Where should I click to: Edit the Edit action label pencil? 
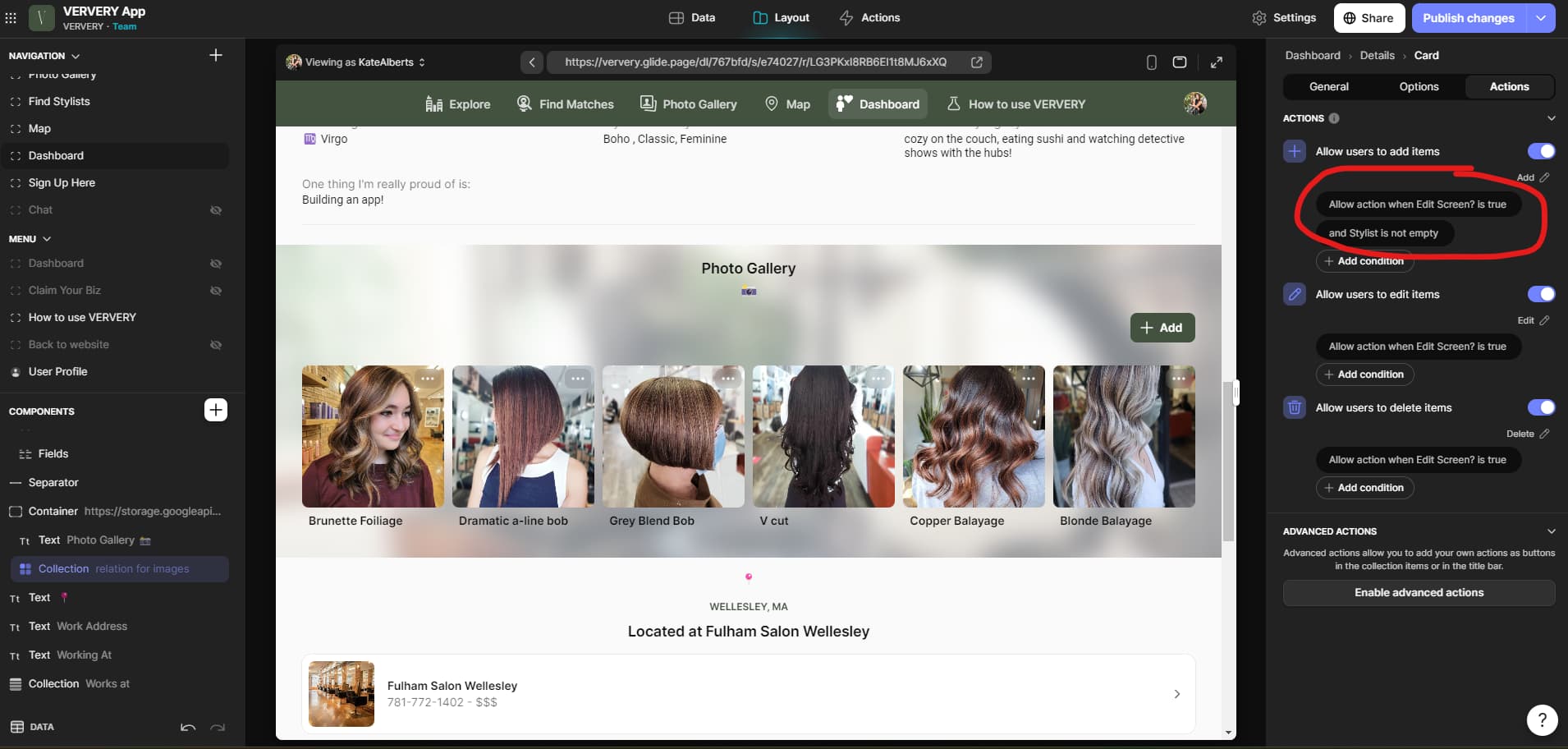pos(1545,320)
